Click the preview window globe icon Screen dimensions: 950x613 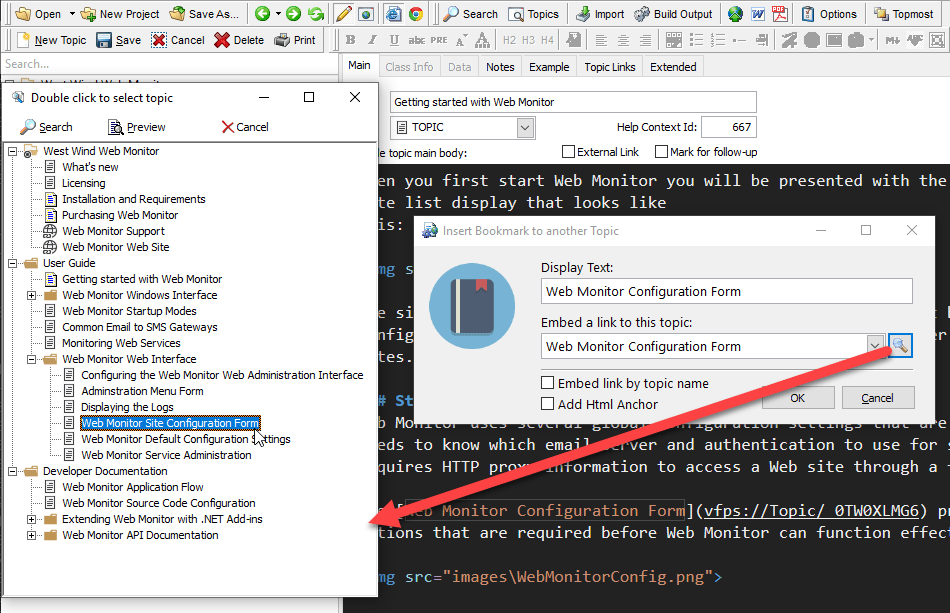click(366, 13)
